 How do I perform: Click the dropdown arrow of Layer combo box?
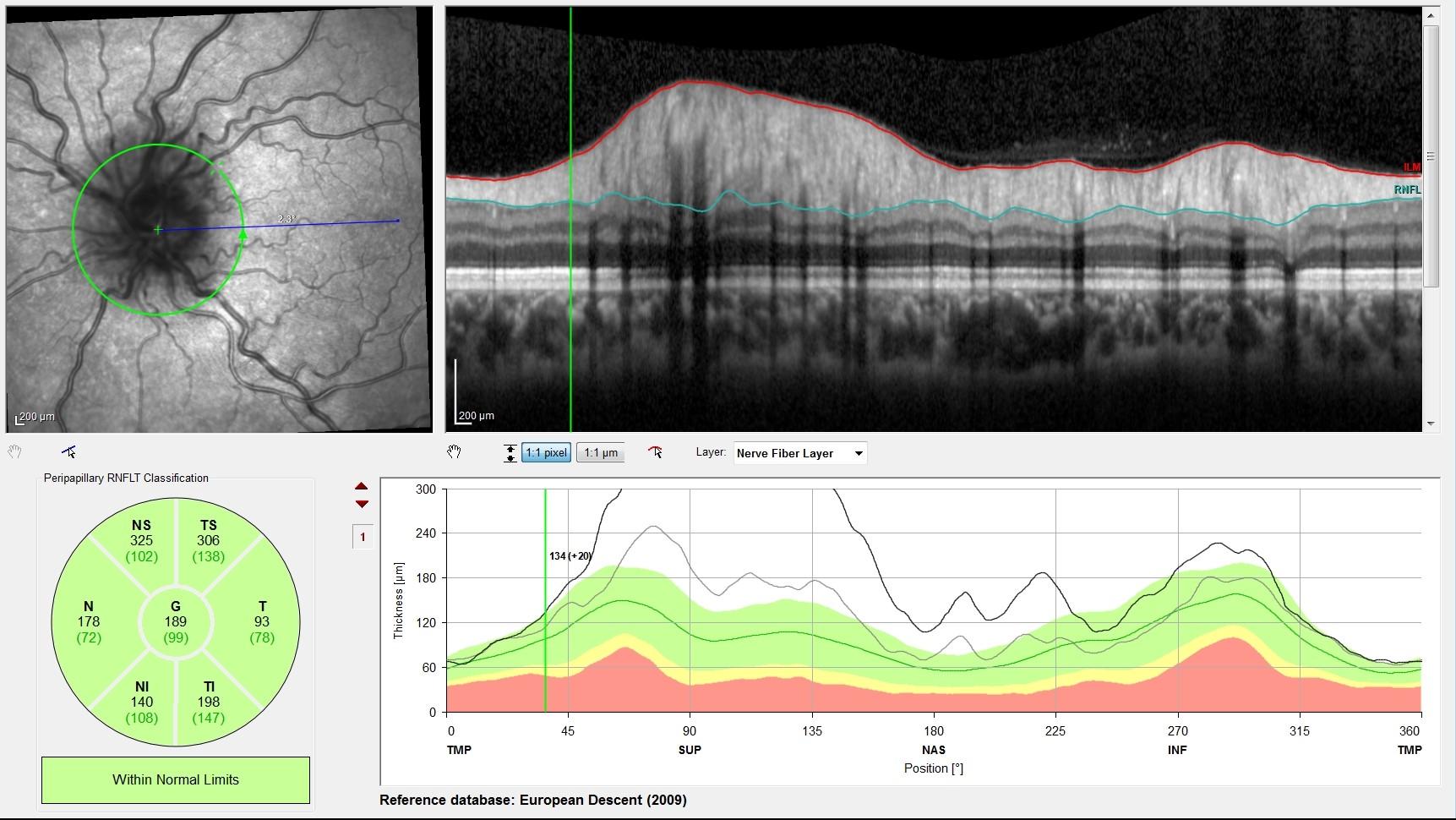click(x=859, y=453)
